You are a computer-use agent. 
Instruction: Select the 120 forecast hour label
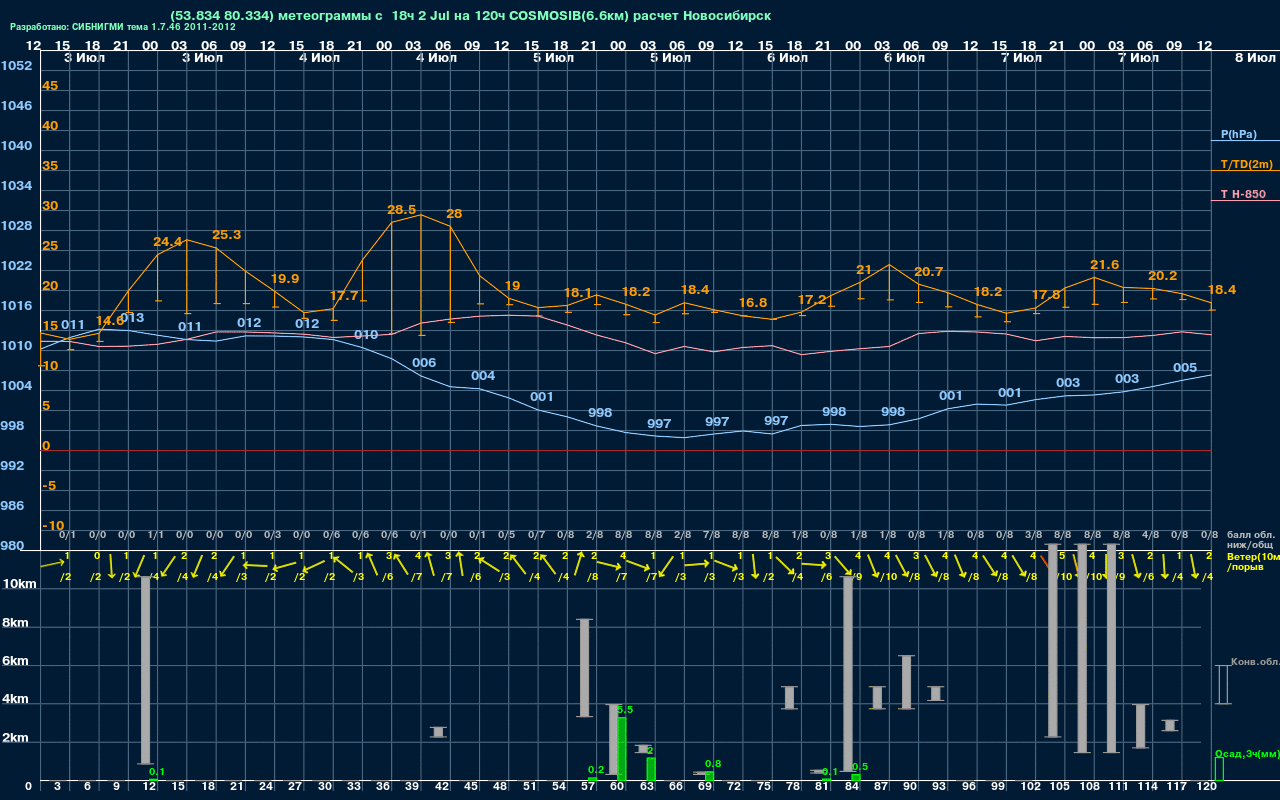click(x=1206, y=788)
